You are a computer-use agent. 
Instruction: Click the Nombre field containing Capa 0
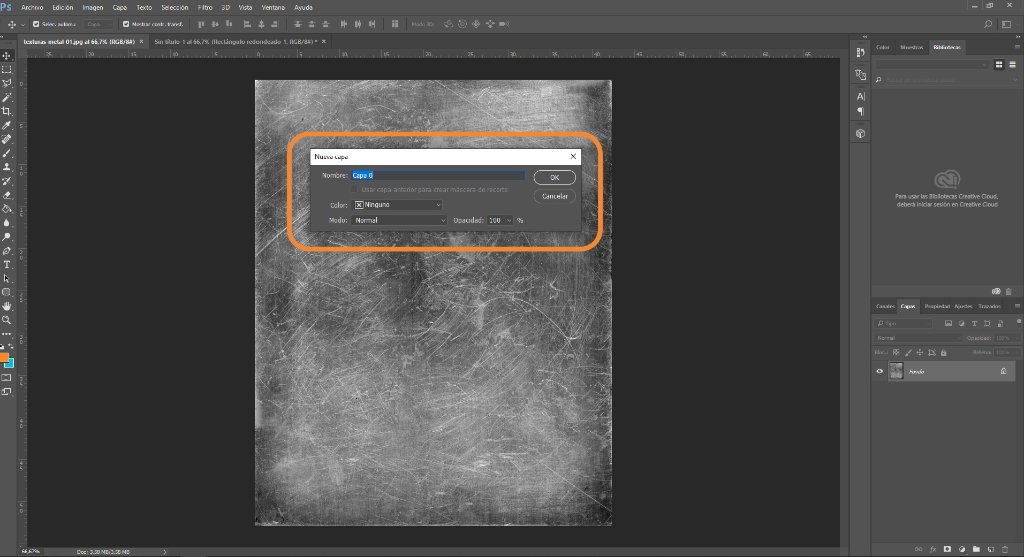438,175
